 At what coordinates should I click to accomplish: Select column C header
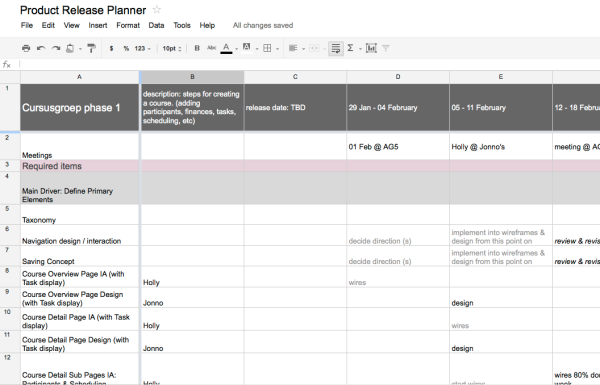tap(295, 77)
